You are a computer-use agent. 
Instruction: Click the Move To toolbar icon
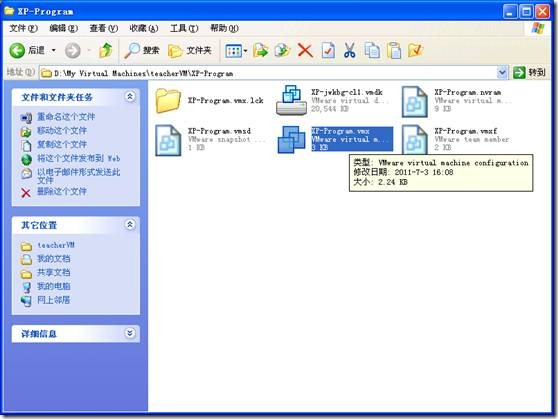tap(261, 51)
